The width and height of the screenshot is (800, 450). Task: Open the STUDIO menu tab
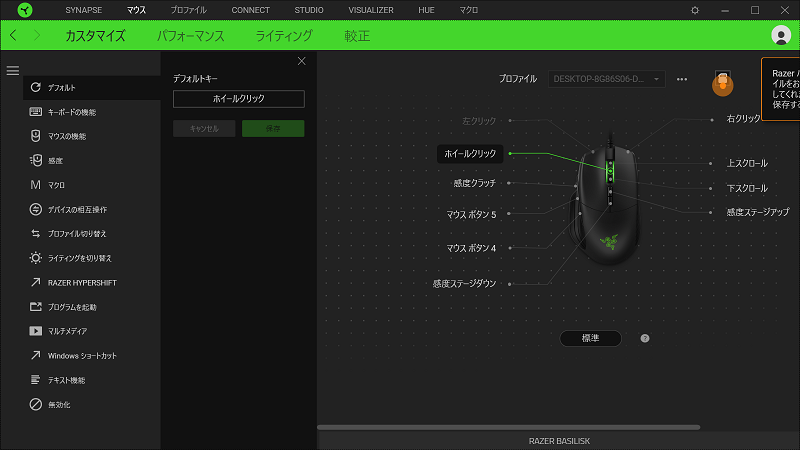click(309, 10)
